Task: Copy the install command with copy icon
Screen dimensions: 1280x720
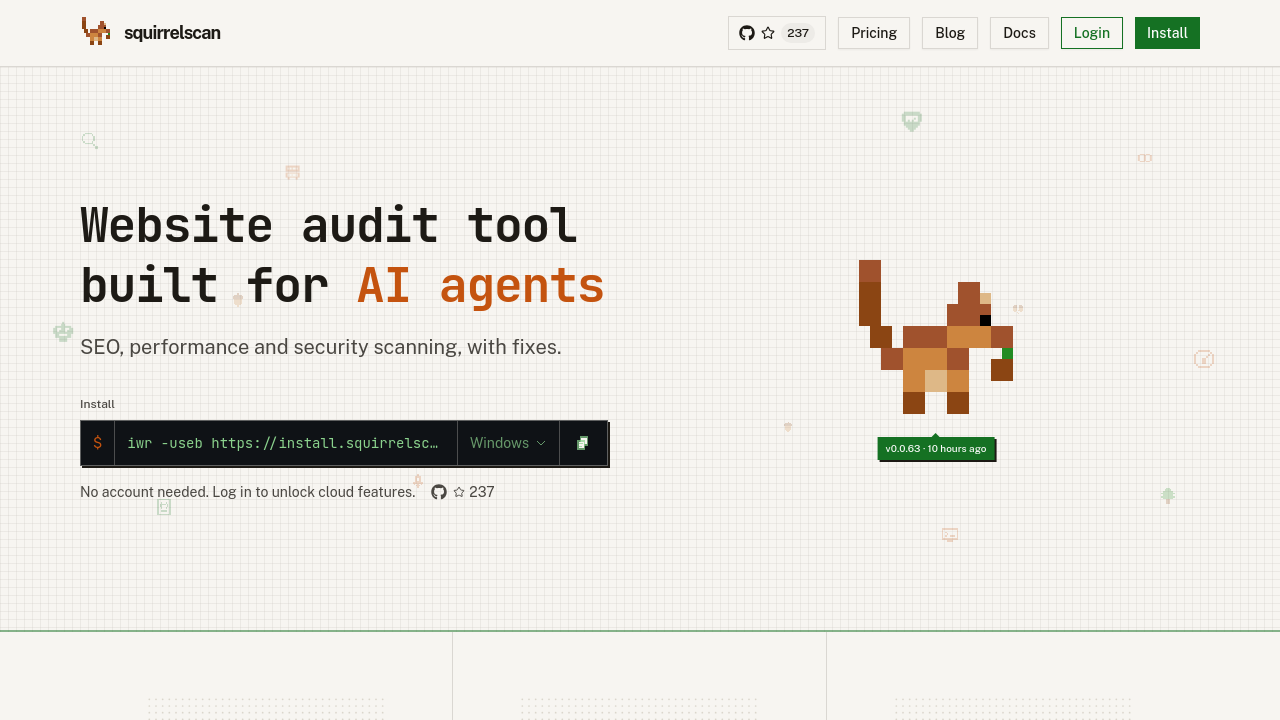Action: (583, 443)
